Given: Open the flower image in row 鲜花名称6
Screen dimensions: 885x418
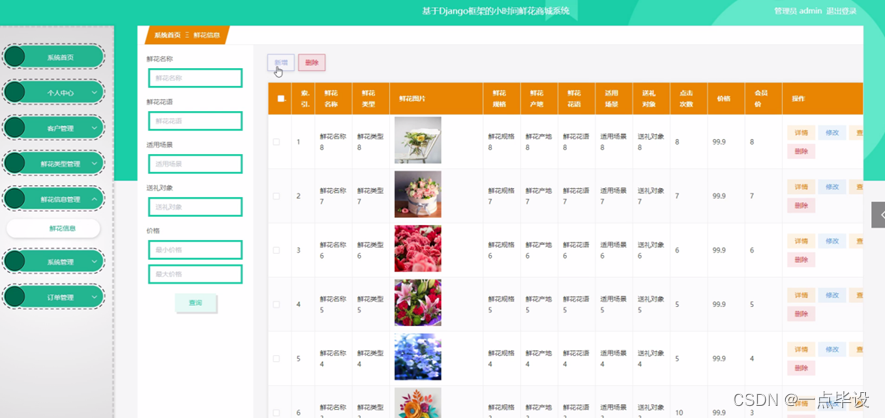Looking at the screenshot, I should click(x=418, y=248).
